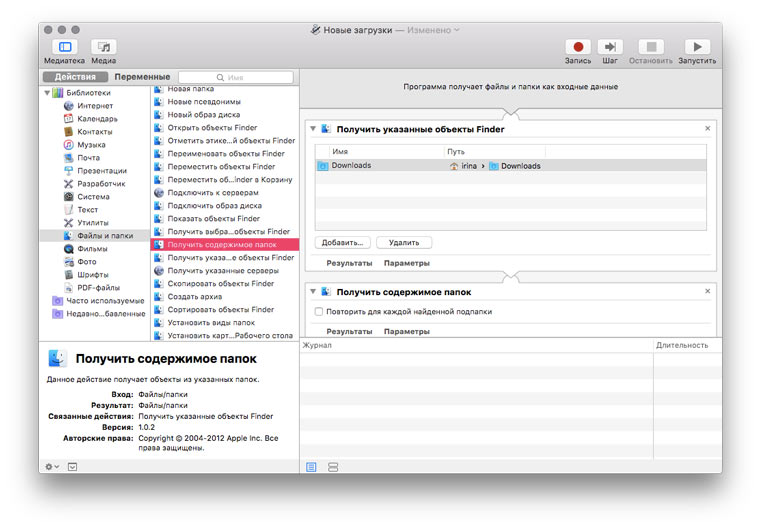Select the Переименовать объекты Finder action
760x528 pixels.
225,154
